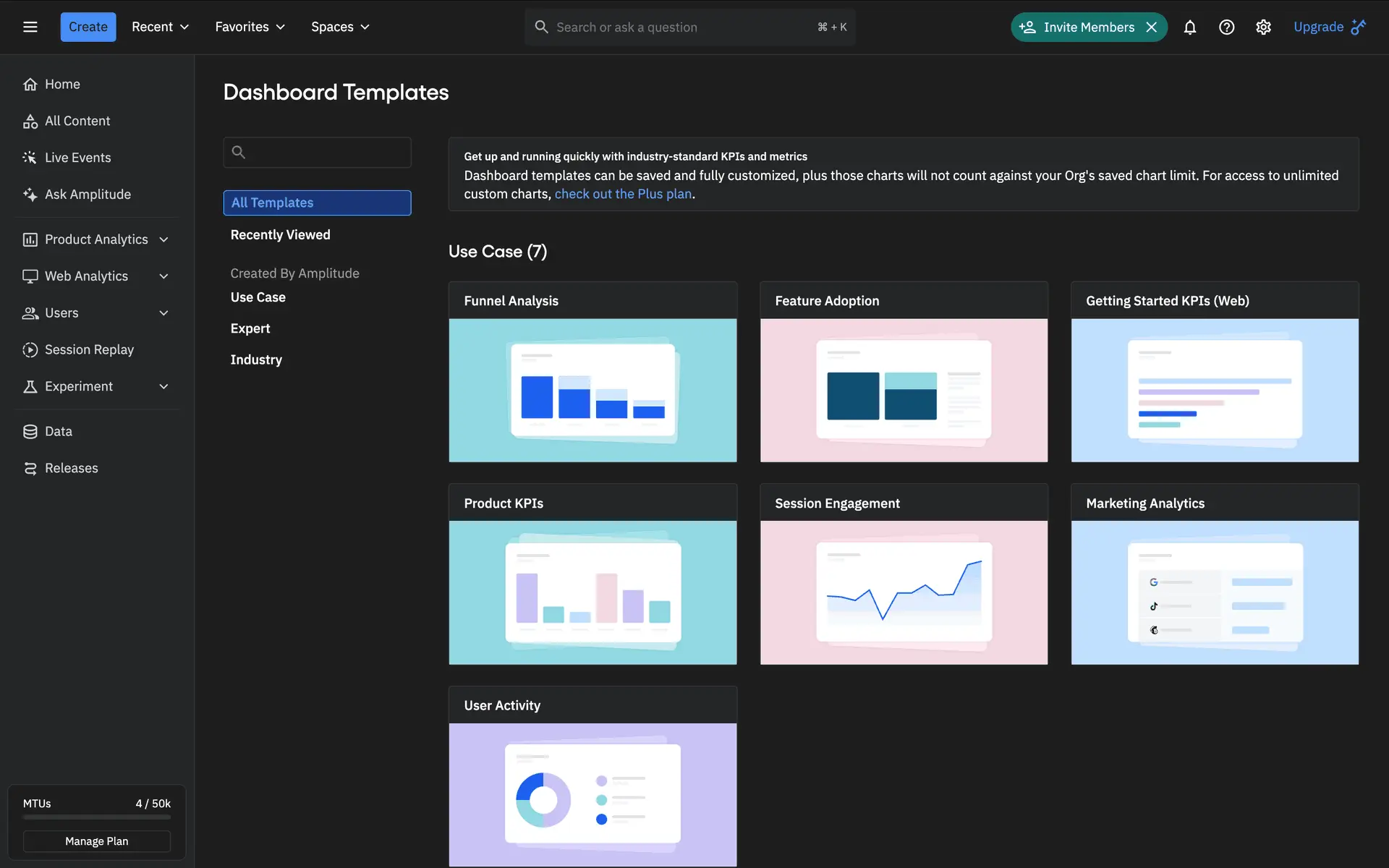Click the Manage Plan button
The width and height of the screenshot is (1389, 868).
[x=96, y=841]
